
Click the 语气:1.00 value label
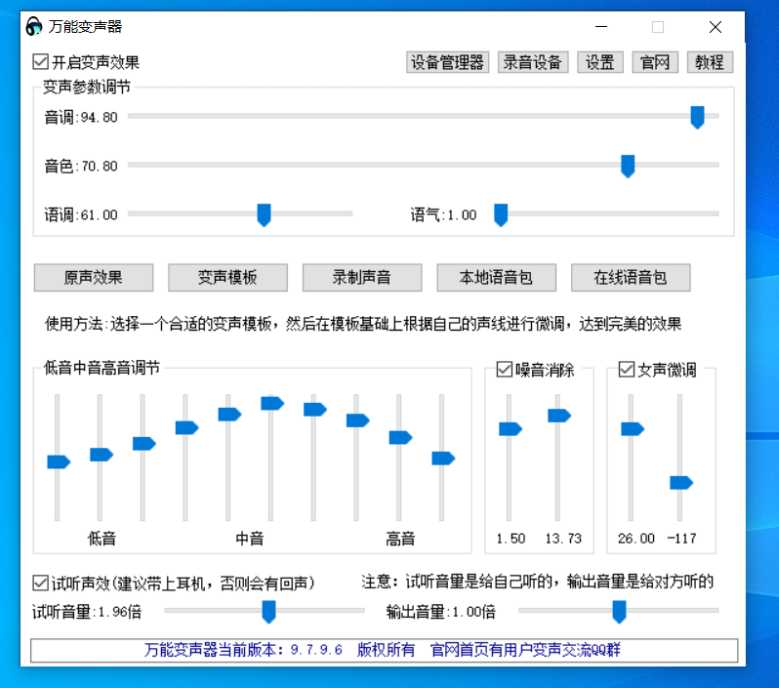pyautogui.click(x=444, y=215)
